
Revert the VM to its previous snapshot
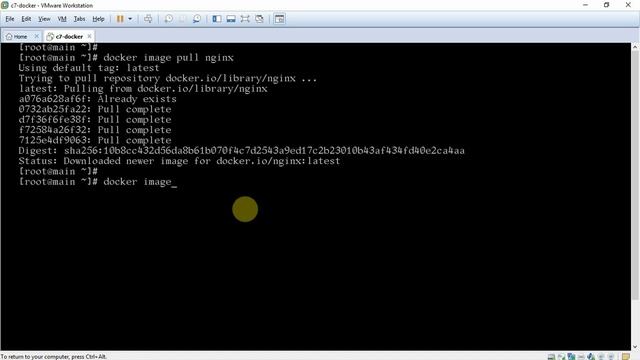tap(182, 19)
